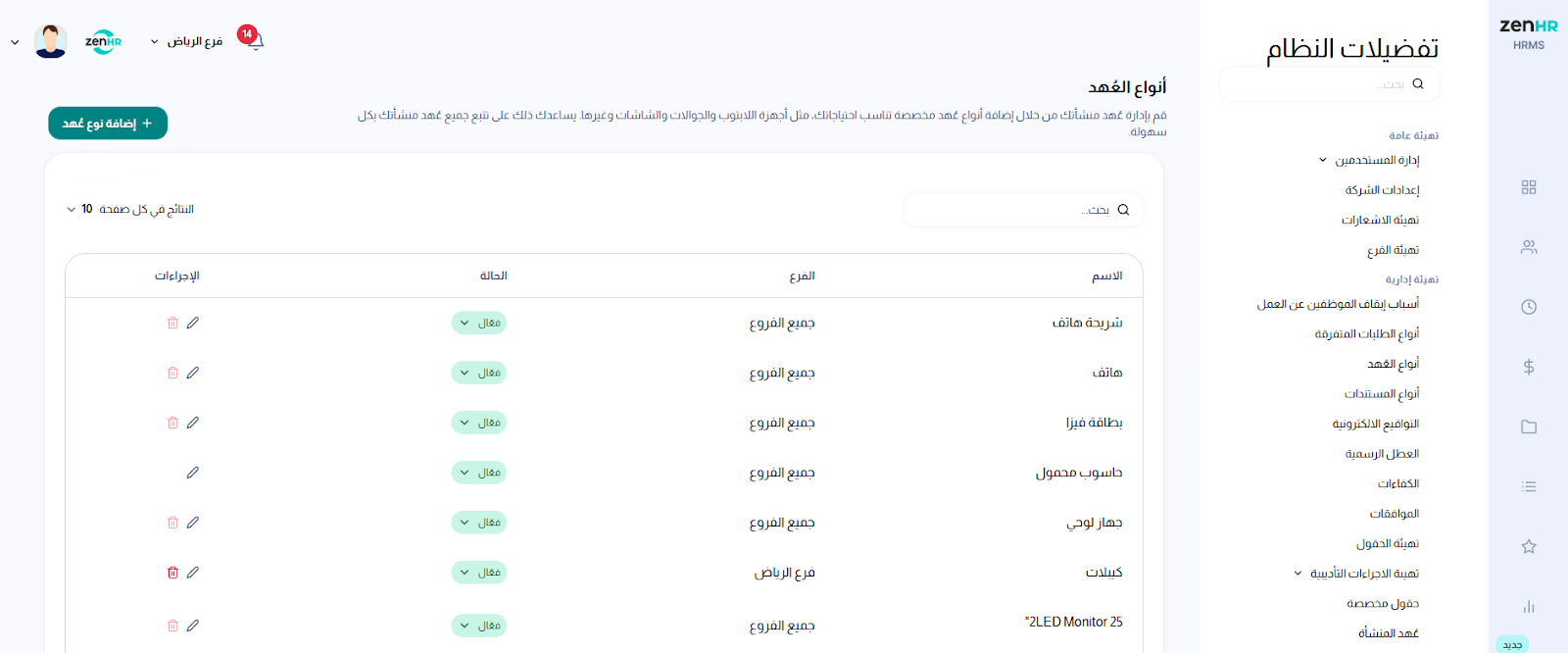This screenshot has width=1568, height=653.
Task: Click the إضافة نوع عُهد button
Action: point(108,124)
